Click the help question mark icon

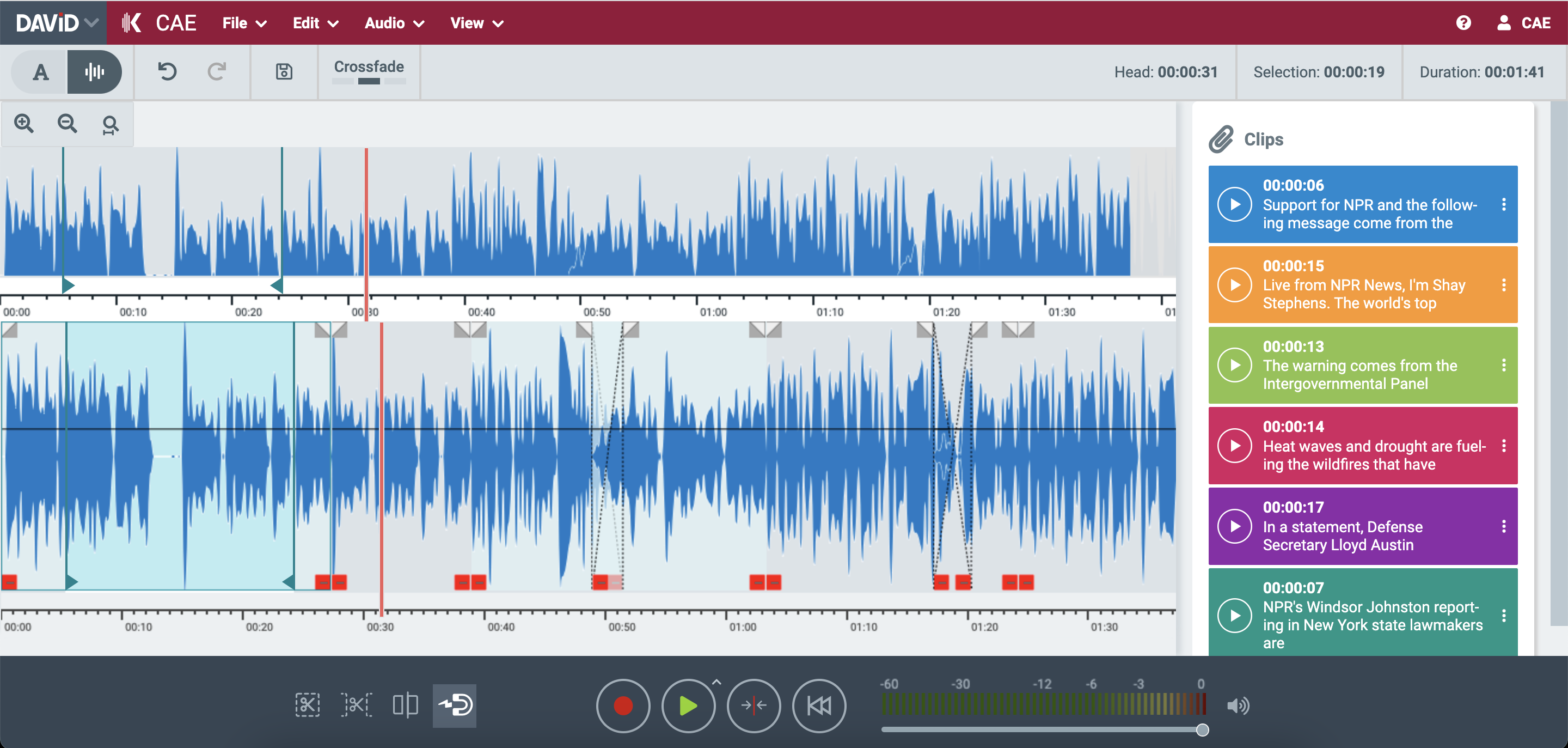coord(1463,23)
